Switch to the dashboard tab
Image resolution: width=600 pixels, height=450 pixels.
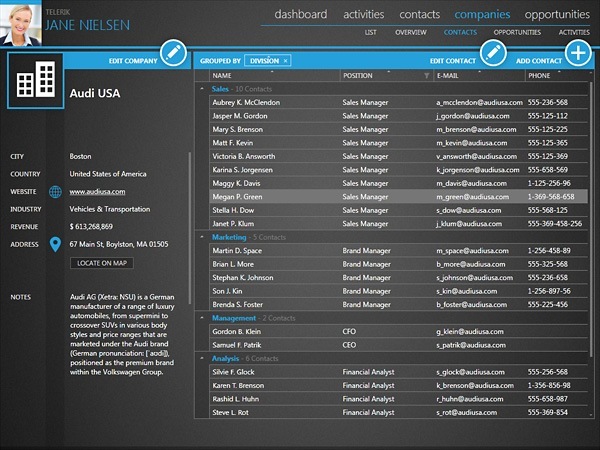301,14
